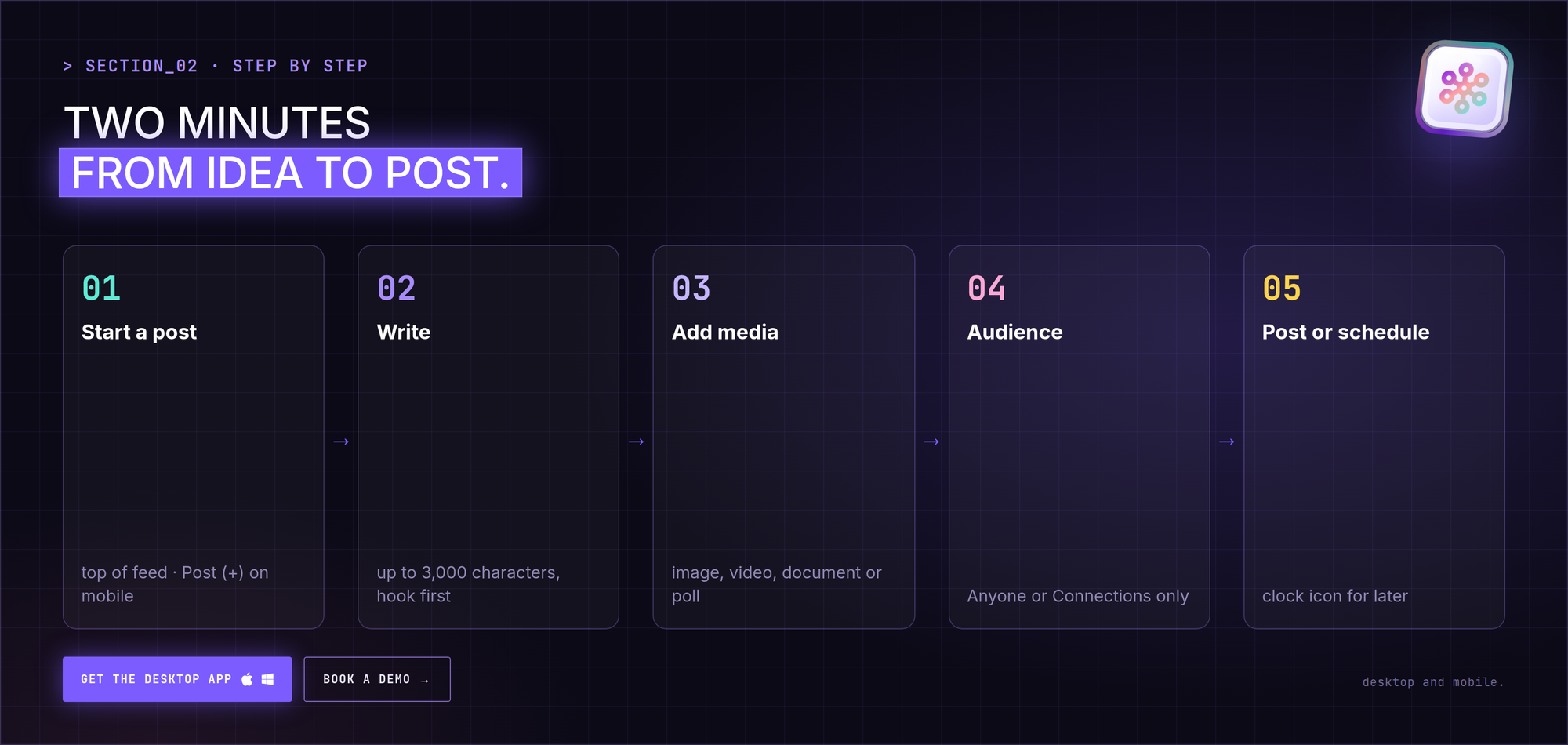Click the 'desktop and mobile.' footer note
The height and width of the screenshot is (745, 1568).
point(1433,682)
